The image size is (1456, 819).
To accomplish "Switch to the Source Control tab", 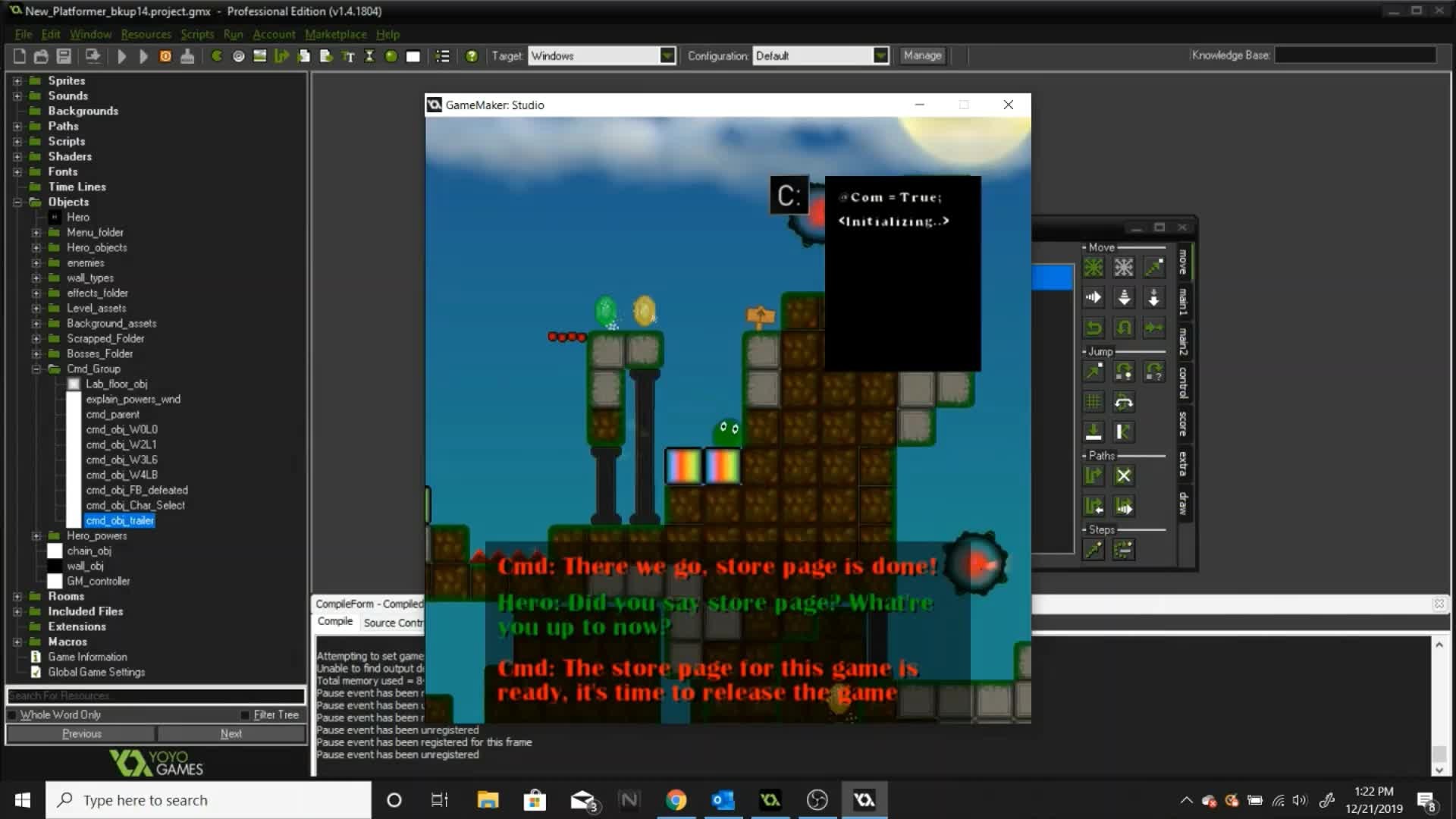I will 393,623.
